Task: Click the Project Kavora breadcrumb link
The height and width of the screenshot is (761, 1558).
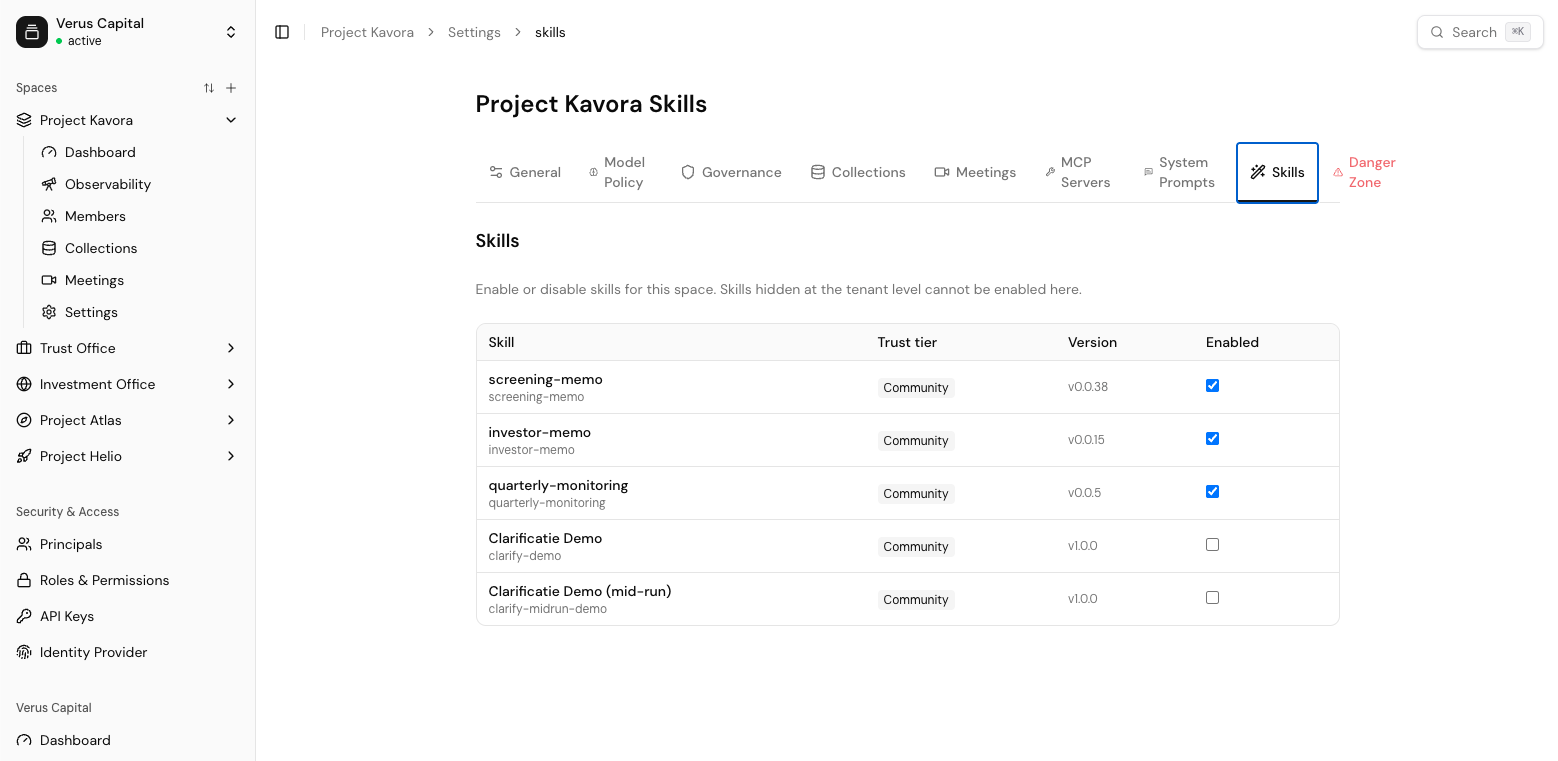Action: (367, 32)
